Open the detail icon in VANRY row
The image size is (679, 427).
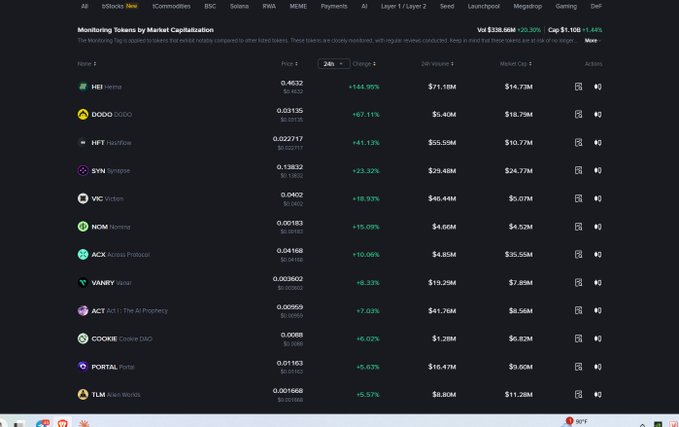578,282
